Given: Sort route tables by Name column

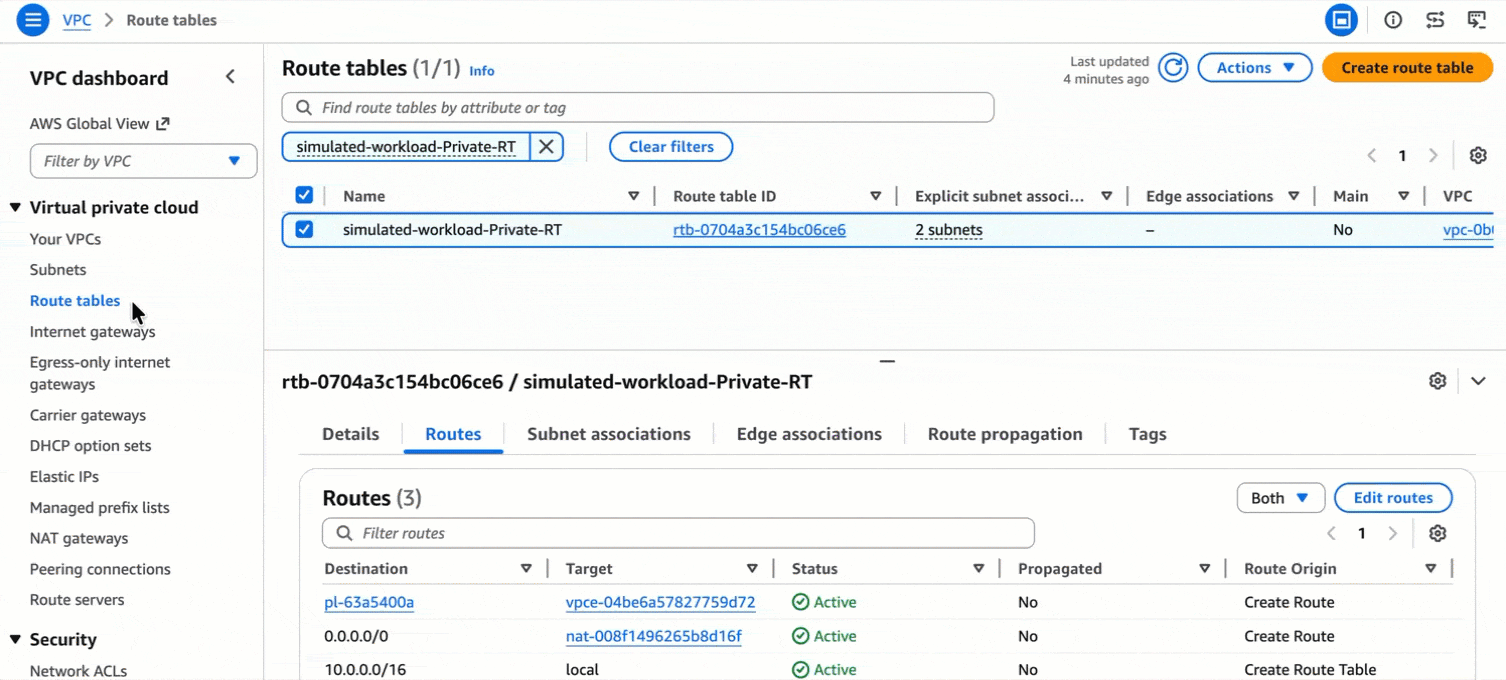Looking at the screenshot, I should pyautogui.click(x=633, y=196).
